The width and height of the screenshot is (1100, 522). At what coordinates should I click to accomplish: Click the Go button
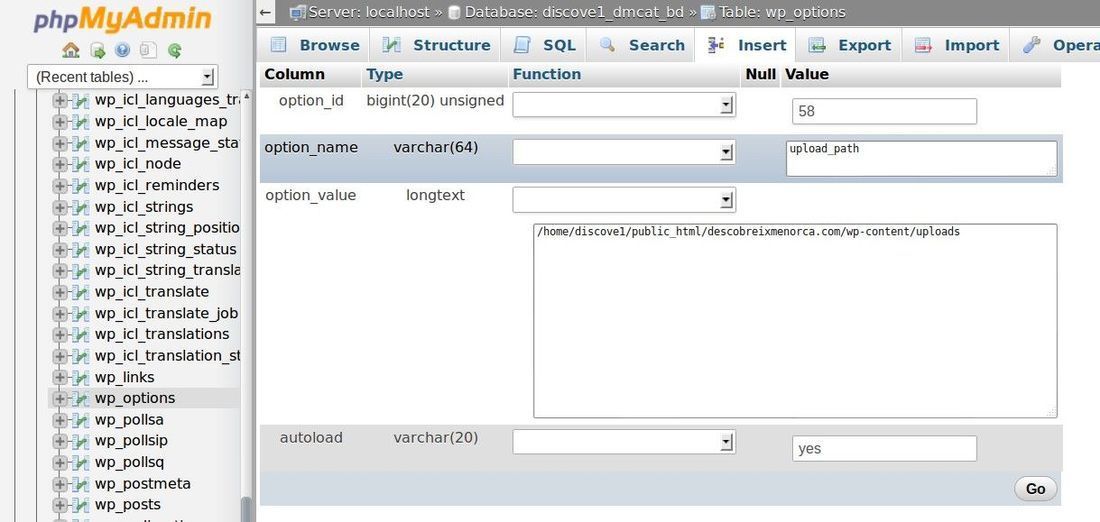[1035, 489]
